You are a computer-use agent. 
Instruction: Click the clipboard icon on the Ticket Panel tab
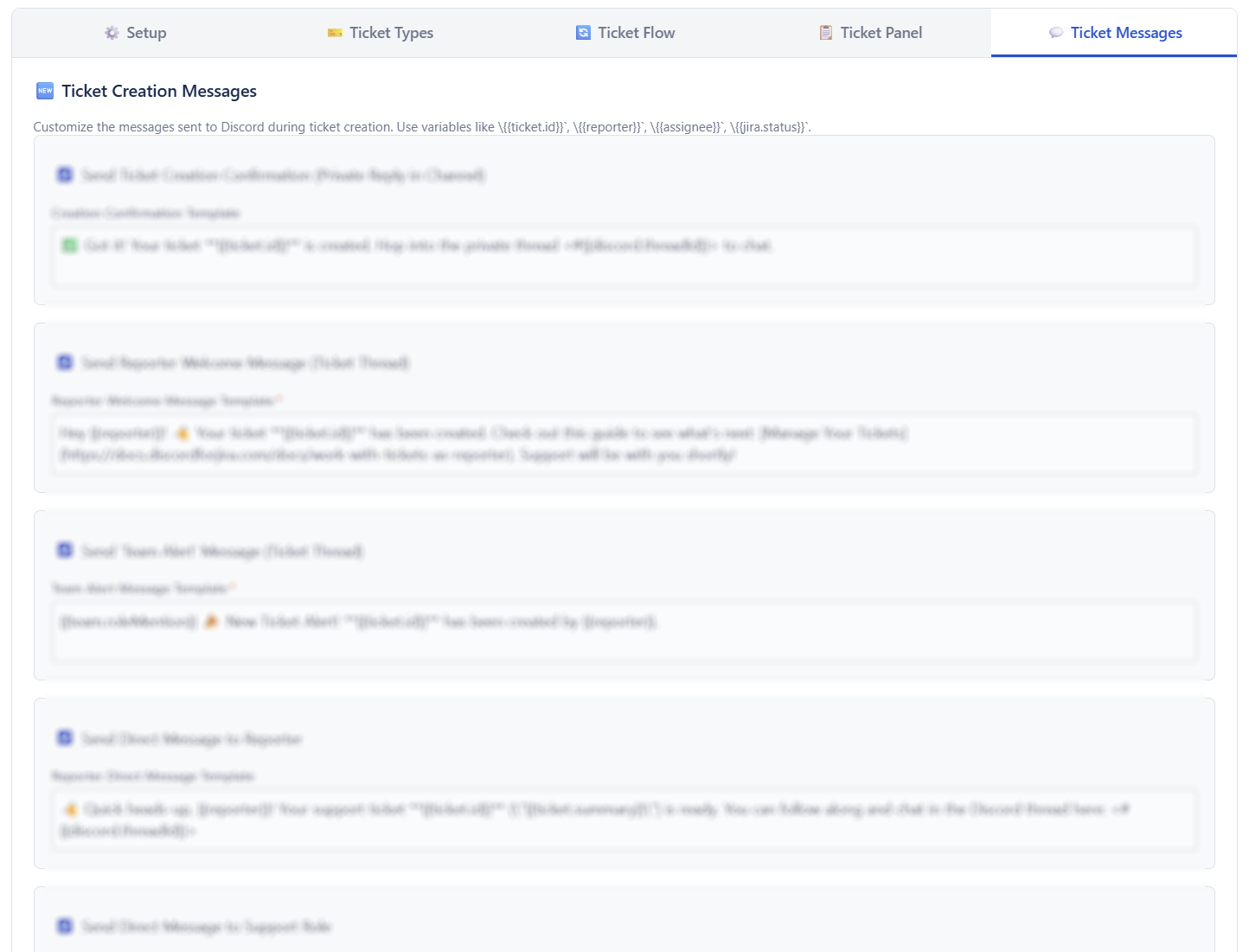coord(824,32)
